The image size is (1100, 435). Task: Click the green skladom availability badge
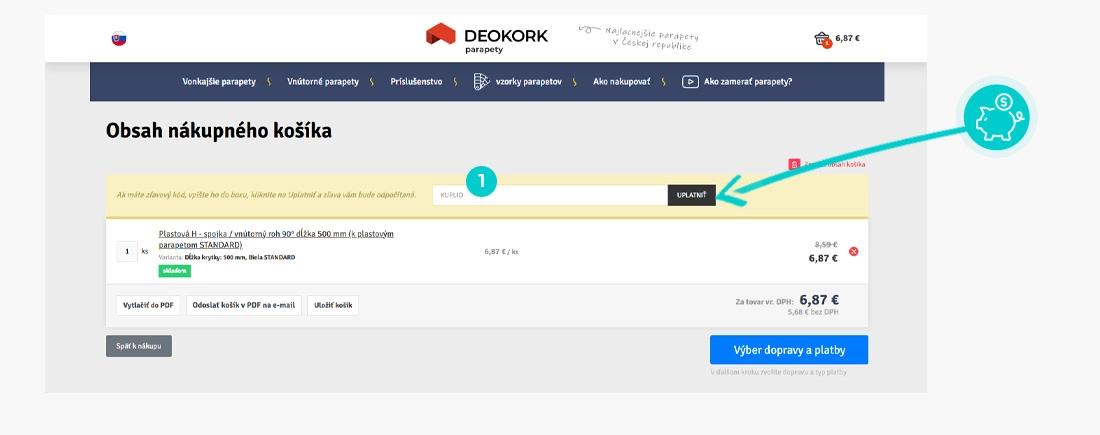(x=175, y=271)
